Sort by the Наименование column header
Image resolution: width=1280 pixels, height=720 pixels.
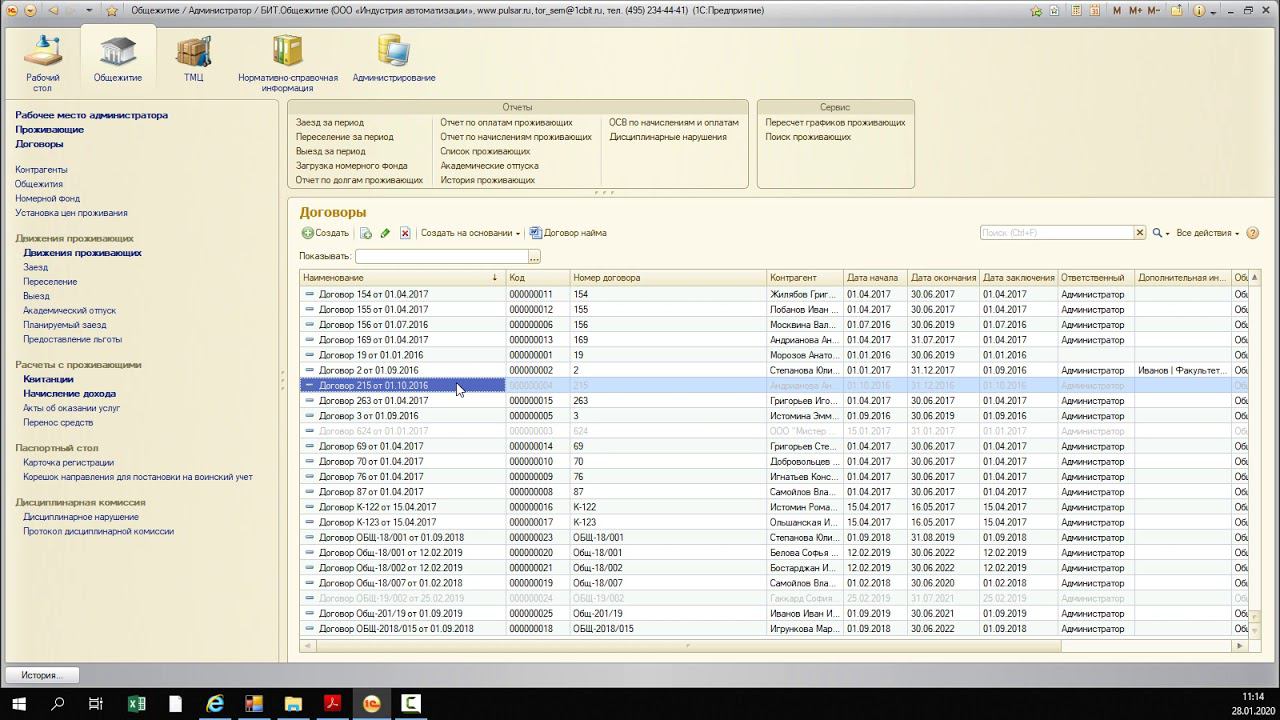[x=402, y=277]
